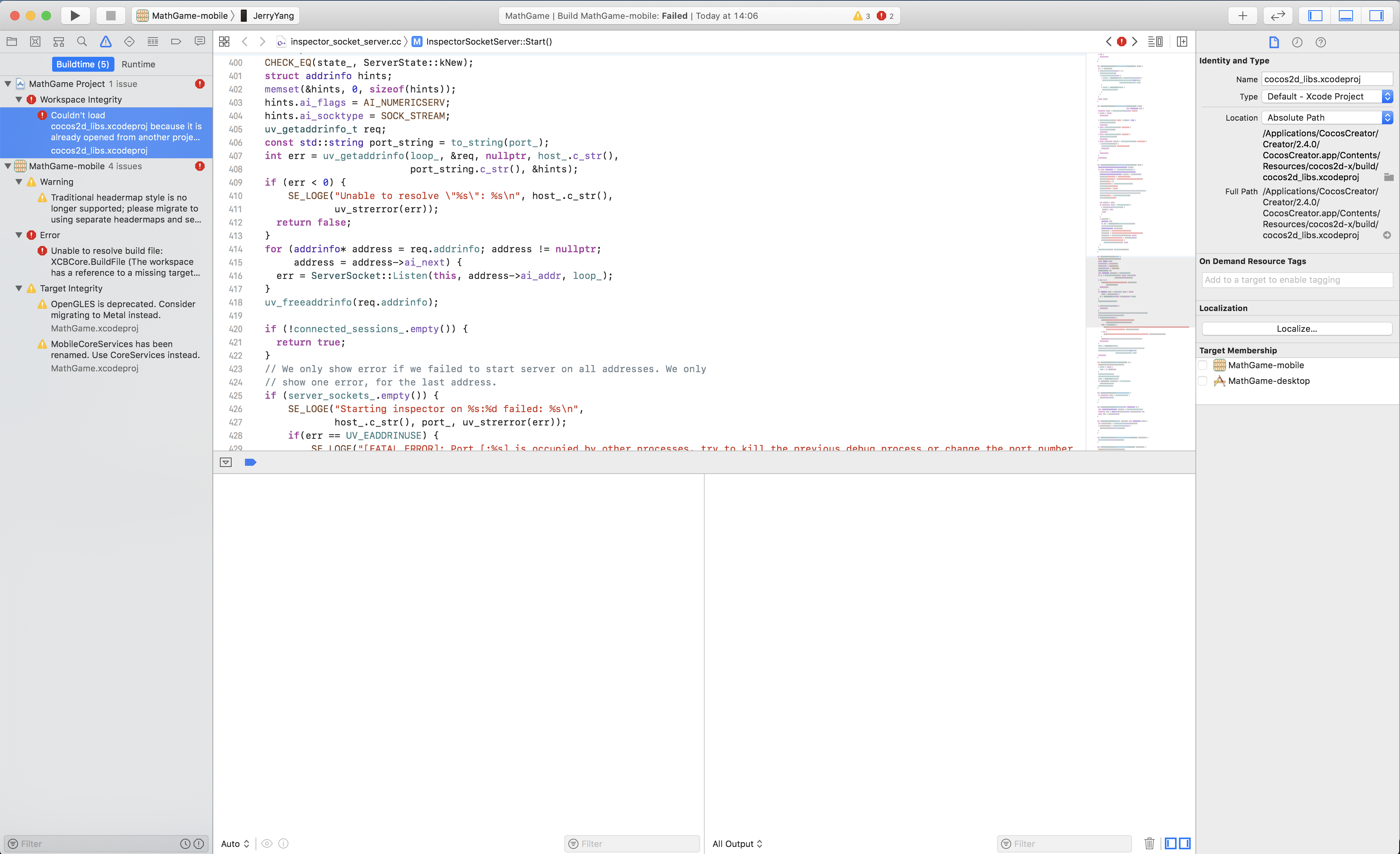Open the Find navigator magnifier icon
The height and width of the screenshot is (854, 1400).
[x=82, y=42]
